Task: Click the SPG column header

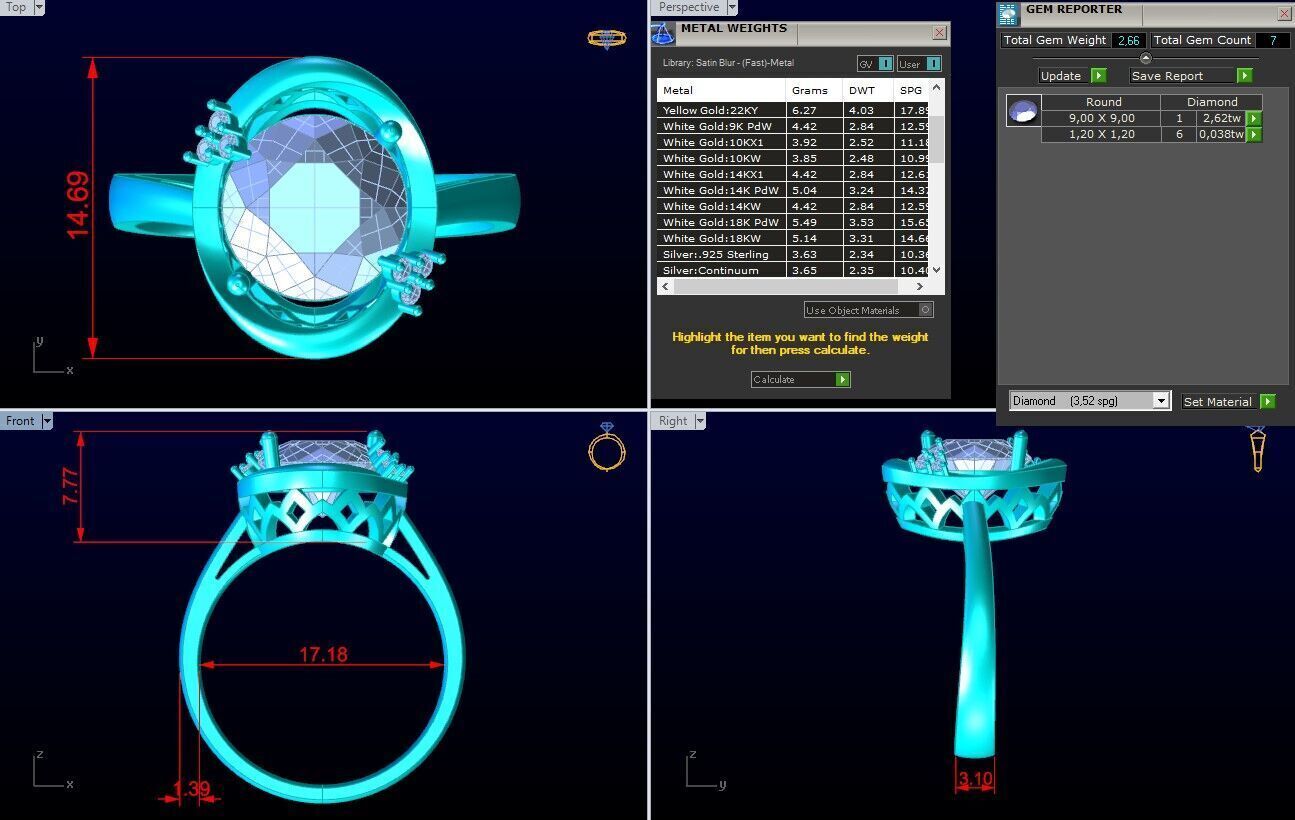Action: point(911,90)
